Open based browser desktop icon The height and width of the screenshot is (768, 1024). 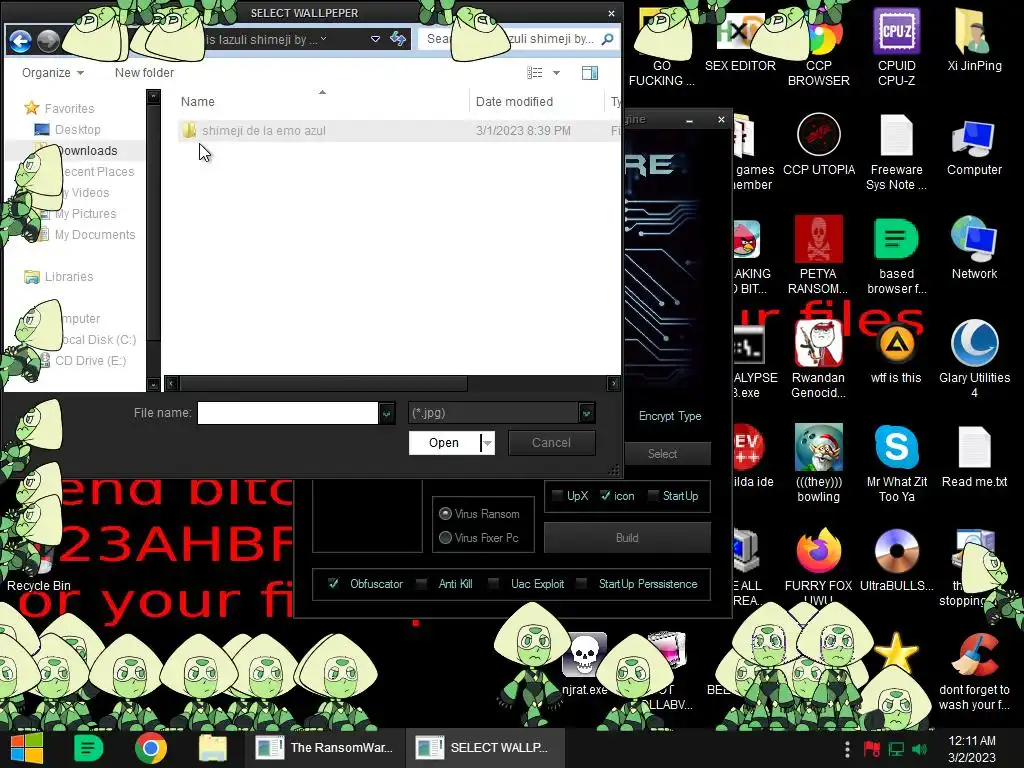[896, 255]
